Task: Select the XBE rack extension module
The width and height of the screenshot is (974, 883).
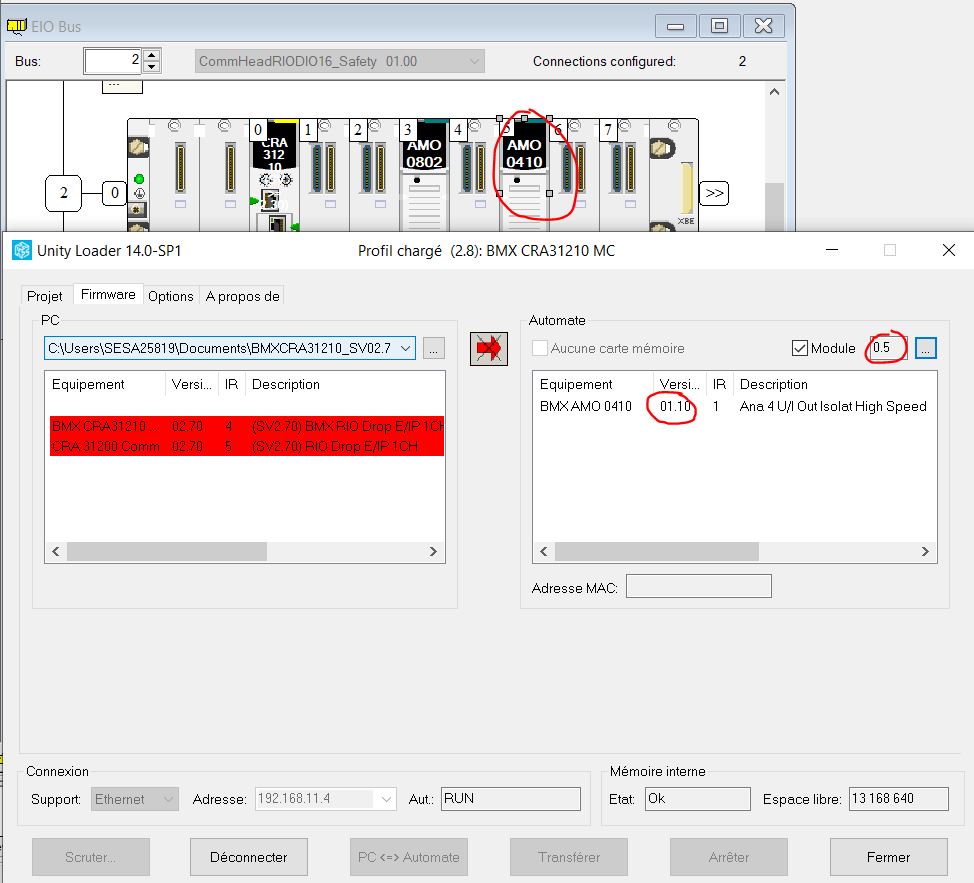Action: coord(674,175)
